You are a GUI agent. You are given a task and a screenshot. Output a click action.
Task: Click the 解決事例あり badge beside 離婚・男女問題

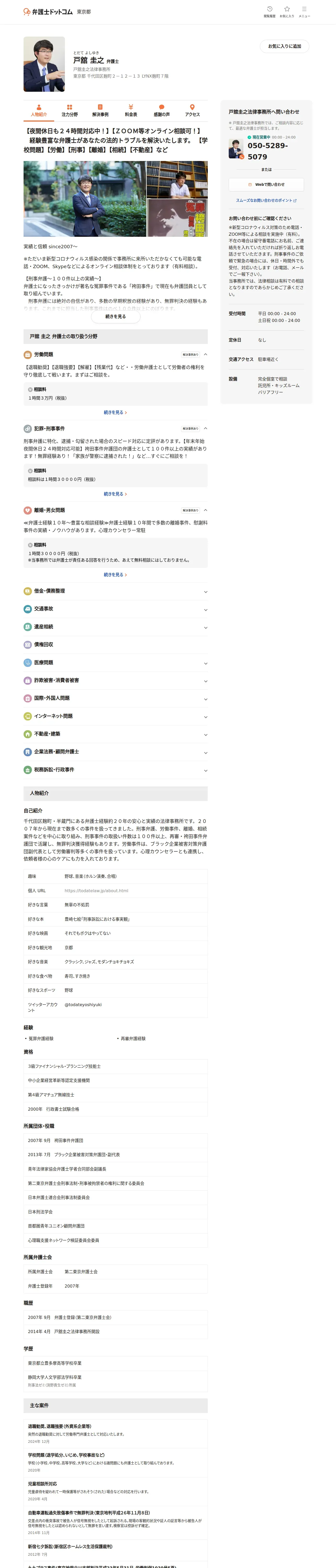click(190, 510)
